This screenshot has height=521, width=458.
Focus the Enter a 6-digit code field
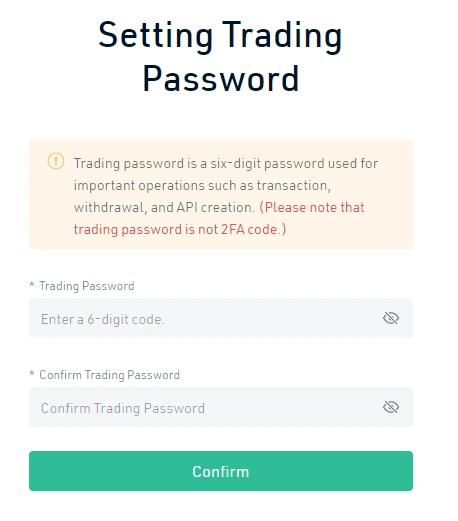pos(221,318)
